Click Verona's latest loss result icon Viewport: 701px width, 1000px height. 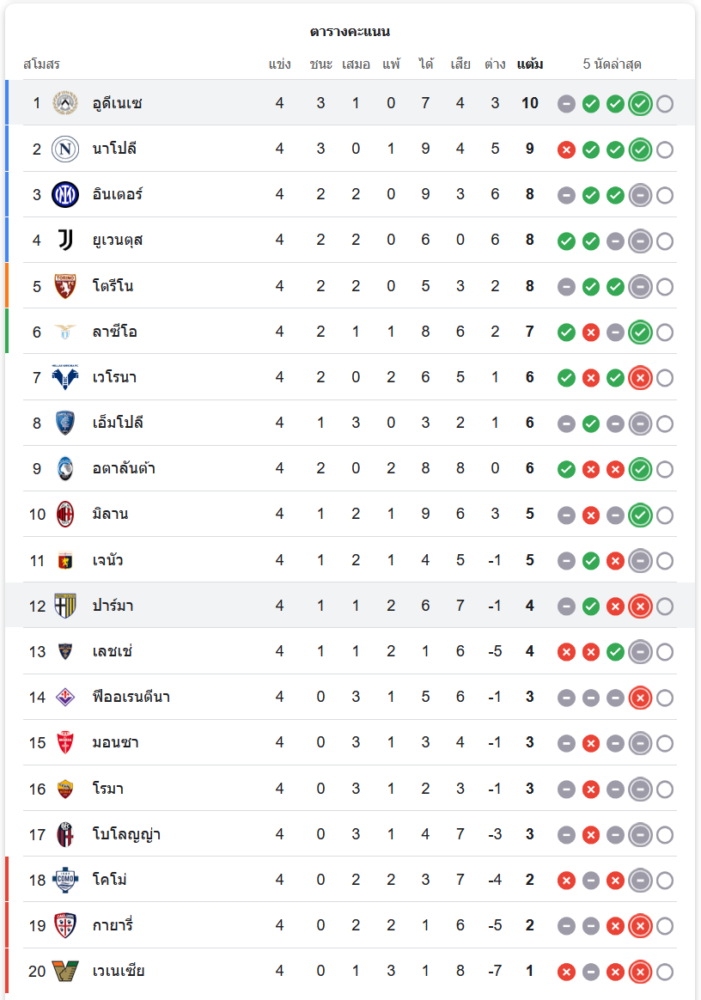tap(641, 378)
